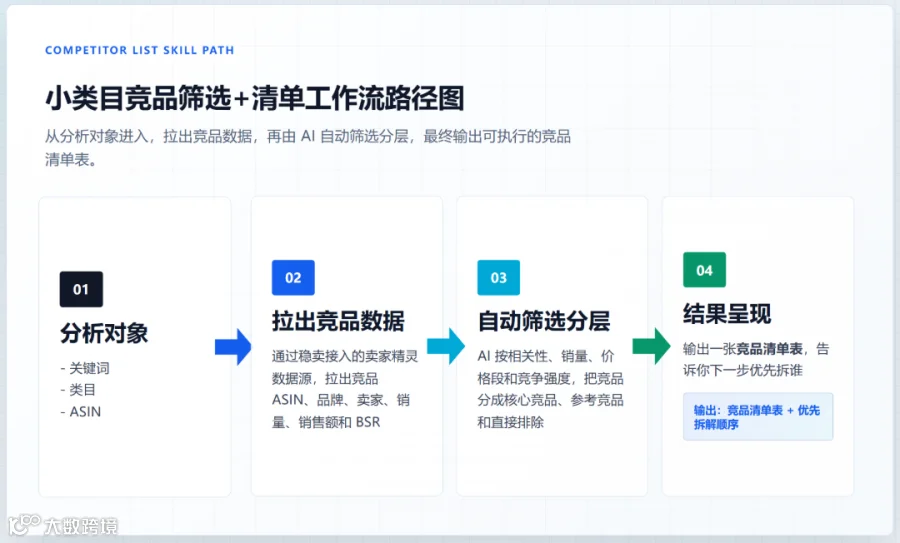900x543 pixels.
Task: Click the list item 关键词
Action: point(85,368)
